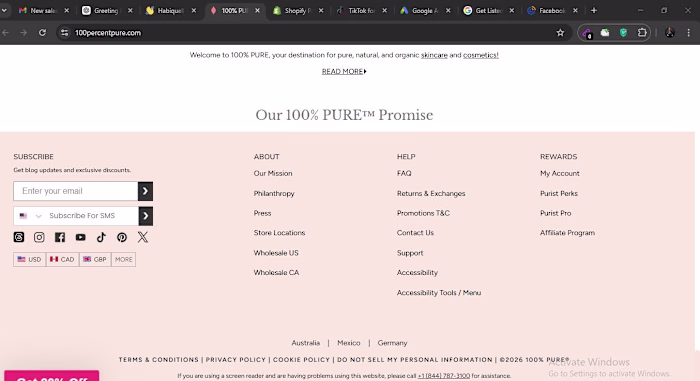Open Wholesale US link
700x381 pixels.
pos(276,253)
